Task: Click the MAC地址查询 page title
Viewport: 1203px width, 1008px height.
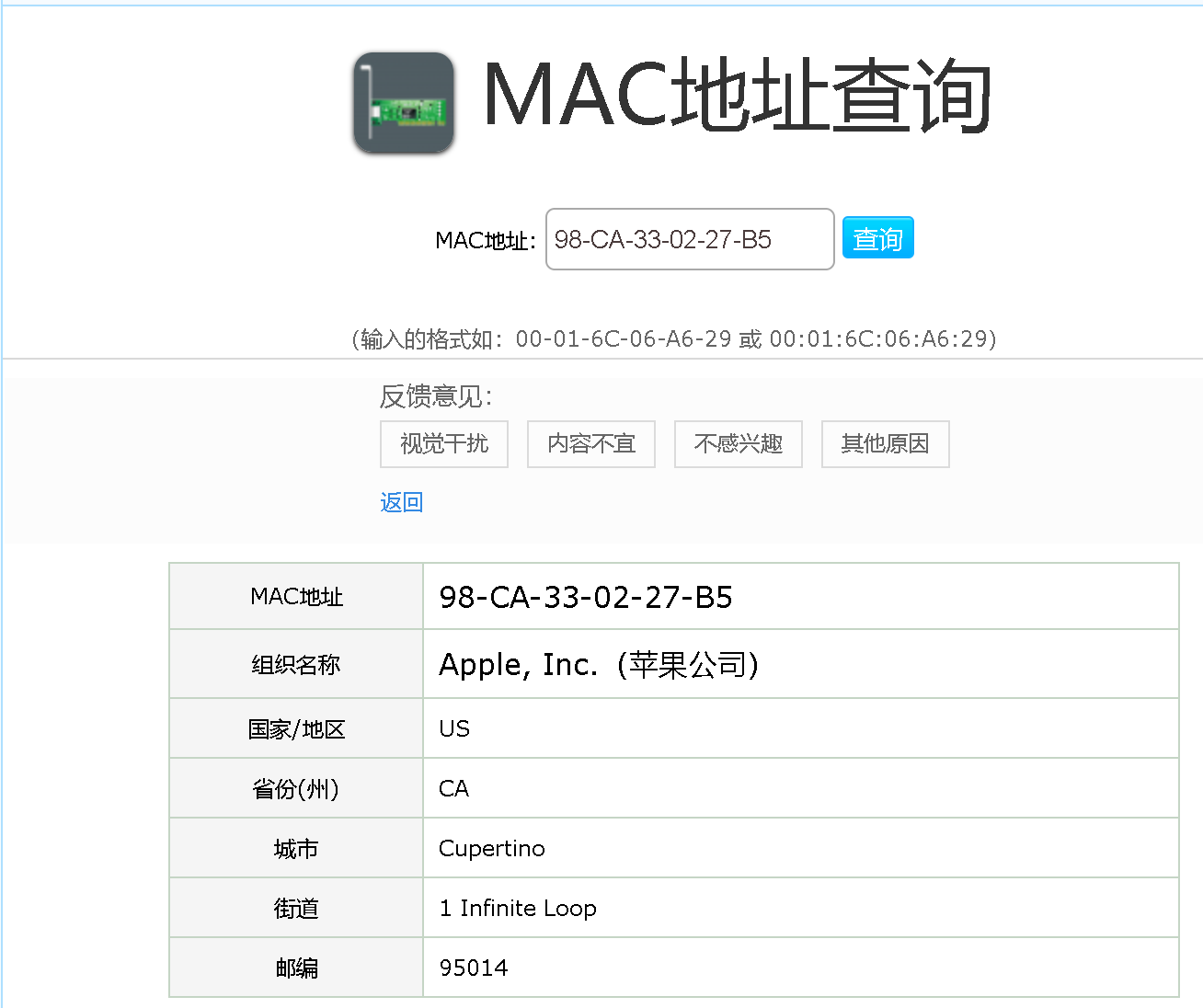Action: pyautogui.click(x=737, y=96)
